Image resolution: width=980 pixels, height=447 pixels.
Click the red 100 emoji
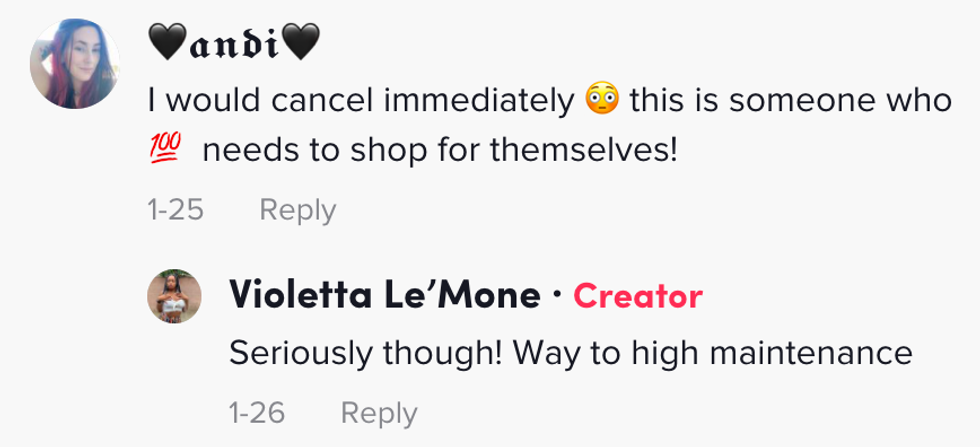click(x=163, y=151)
